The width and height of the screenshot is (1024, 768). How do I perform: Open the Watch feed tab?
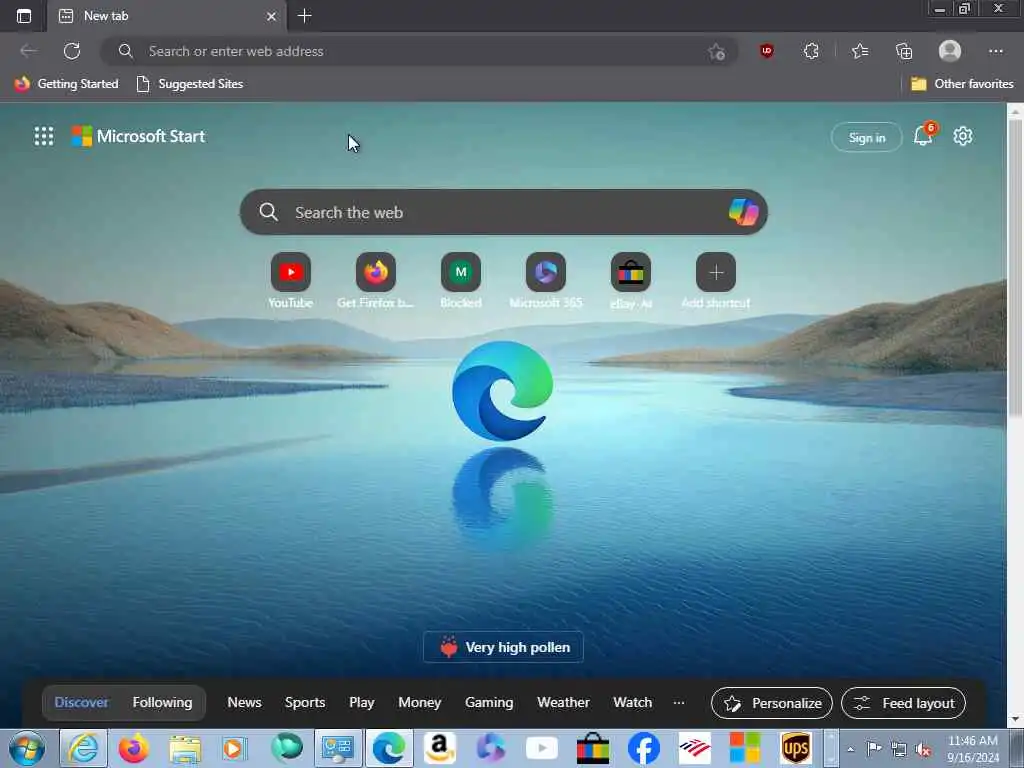(633, 702)
